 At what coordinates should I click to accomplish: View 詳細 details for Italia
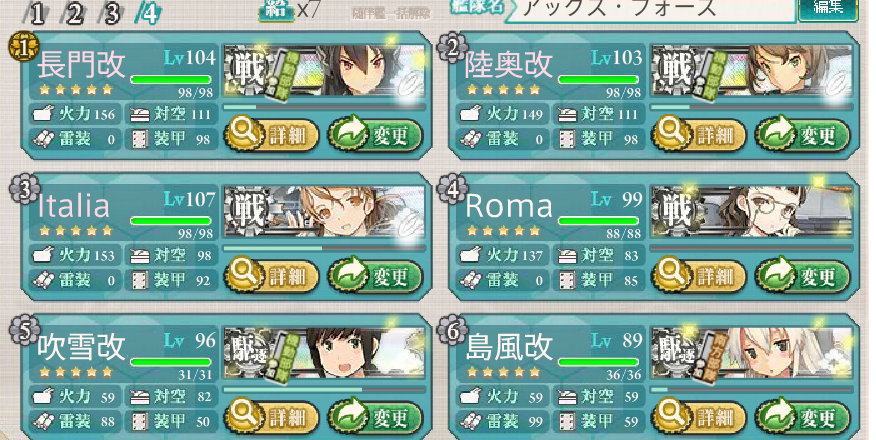click(272, 276)
